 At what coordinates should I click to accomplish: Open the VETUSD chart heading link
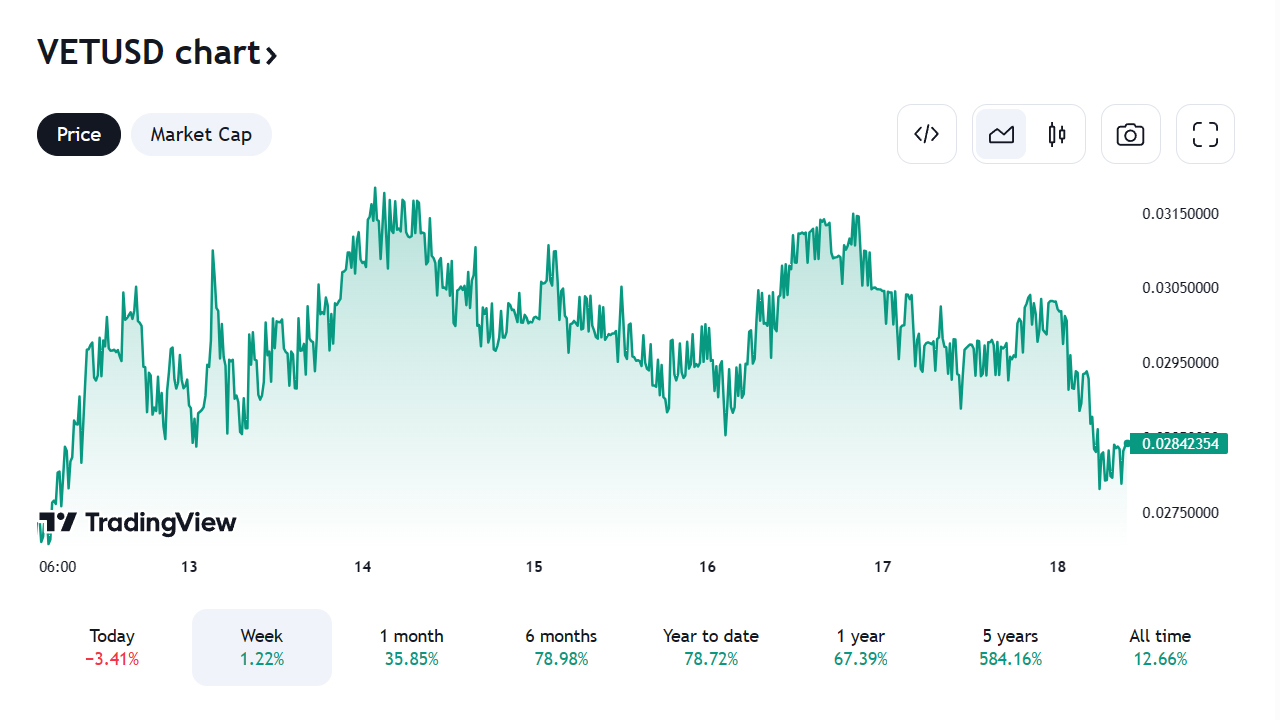point(157,52)
